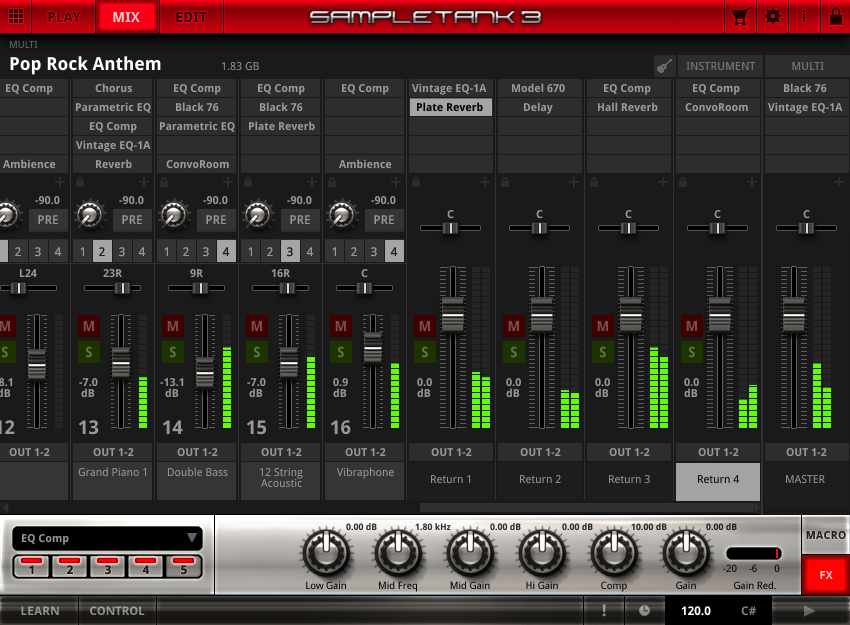Solo the Double Bass channel
Screen dimensions: 850x625
(x=172, y=352)
